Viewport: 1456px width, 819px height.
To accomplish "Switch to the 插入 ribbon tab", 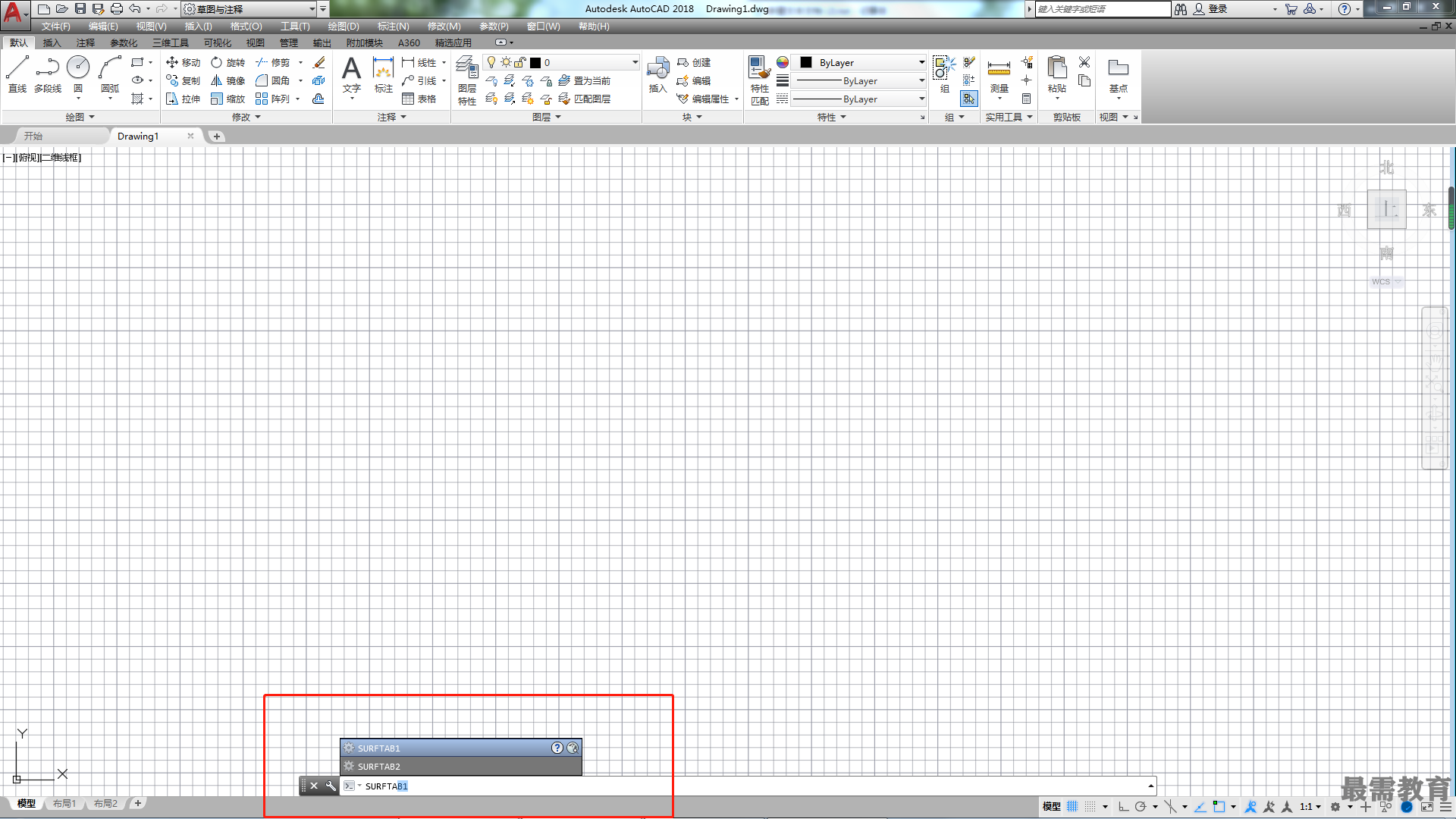I will 52,42.
